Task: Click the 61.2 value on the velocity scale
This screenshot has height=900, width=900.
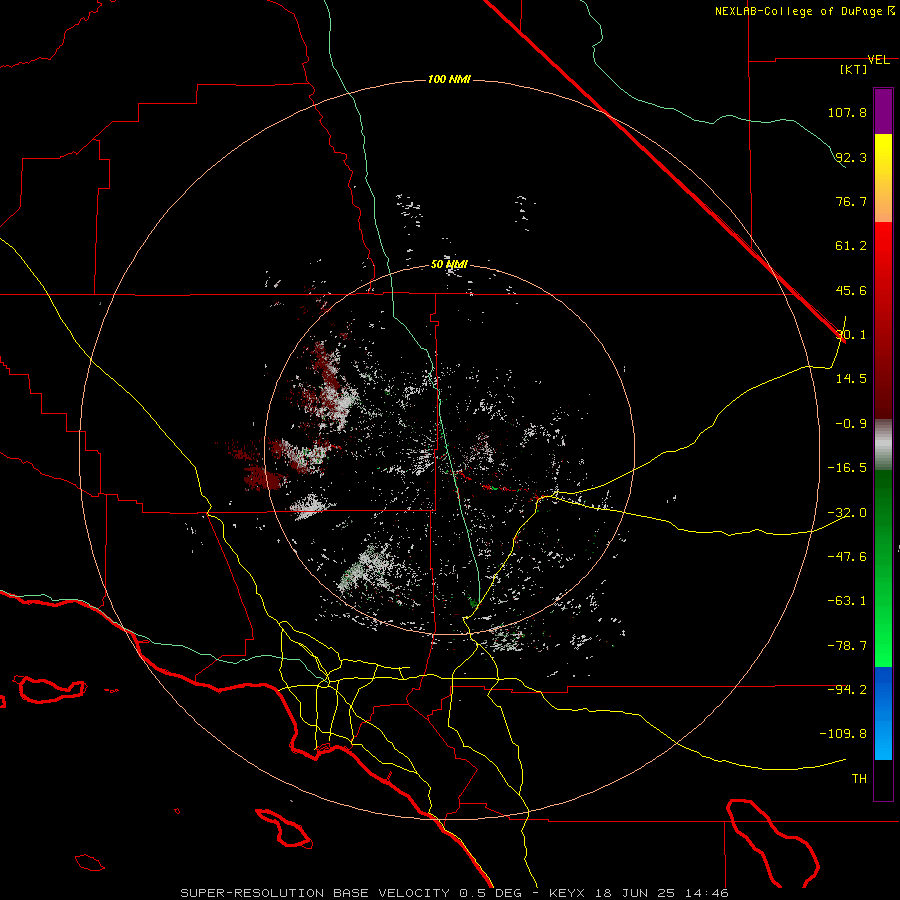Action: pyautogui.click(x=851, y=246)
